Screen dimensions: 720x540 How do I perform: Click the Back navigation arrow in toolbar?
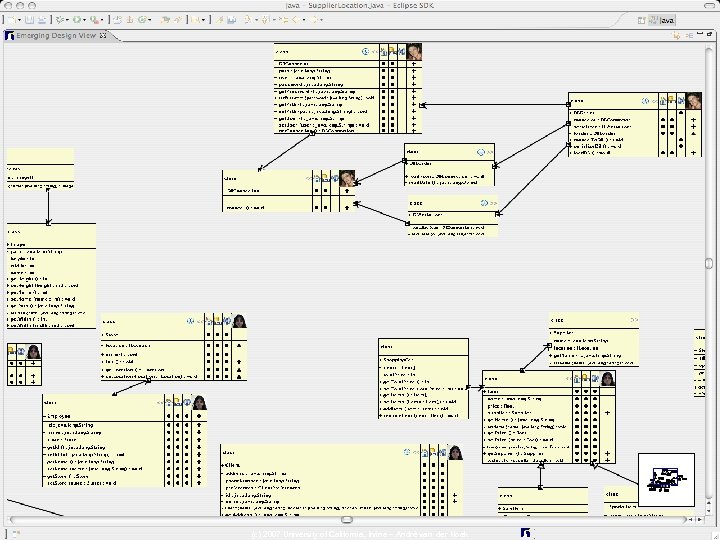[295, 20]
